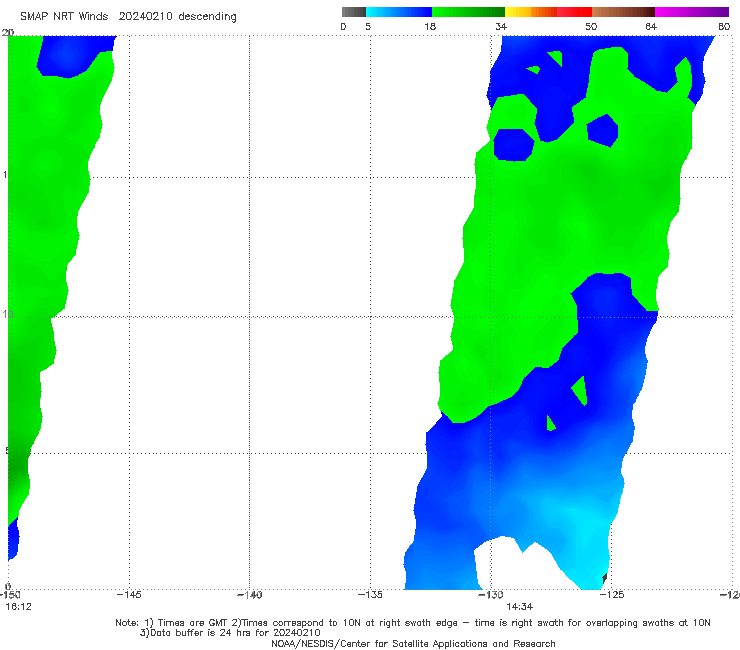Click the note 'Data buffer is 24 hrs for 20240210'

pyautogui.click(x=230, y=633)
